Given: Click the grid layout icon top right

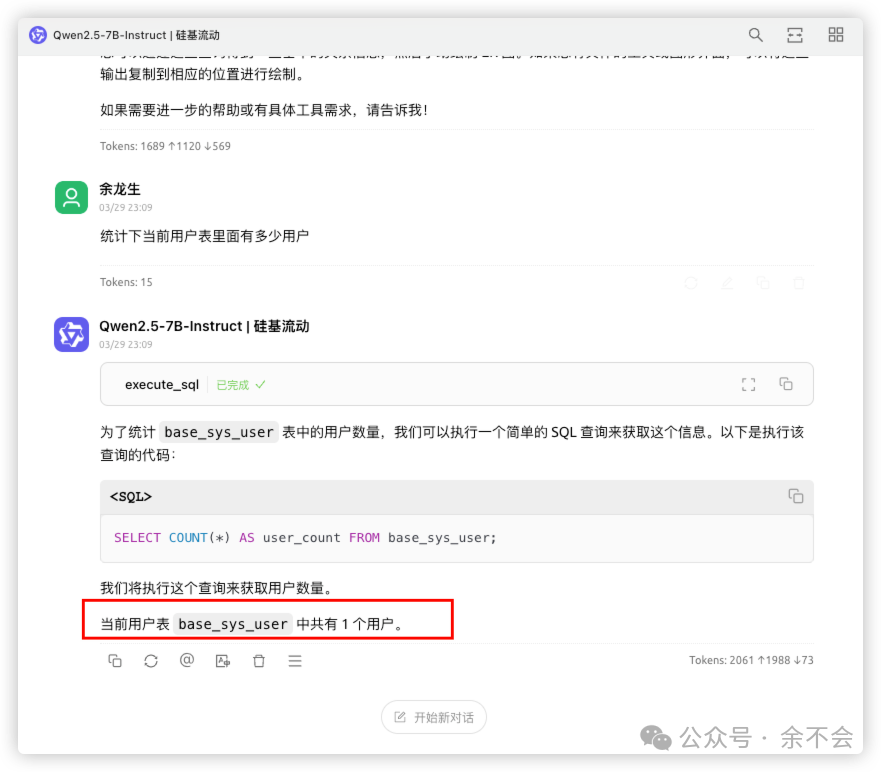Looking at the screenshot, I should click(x=836, y=34).
